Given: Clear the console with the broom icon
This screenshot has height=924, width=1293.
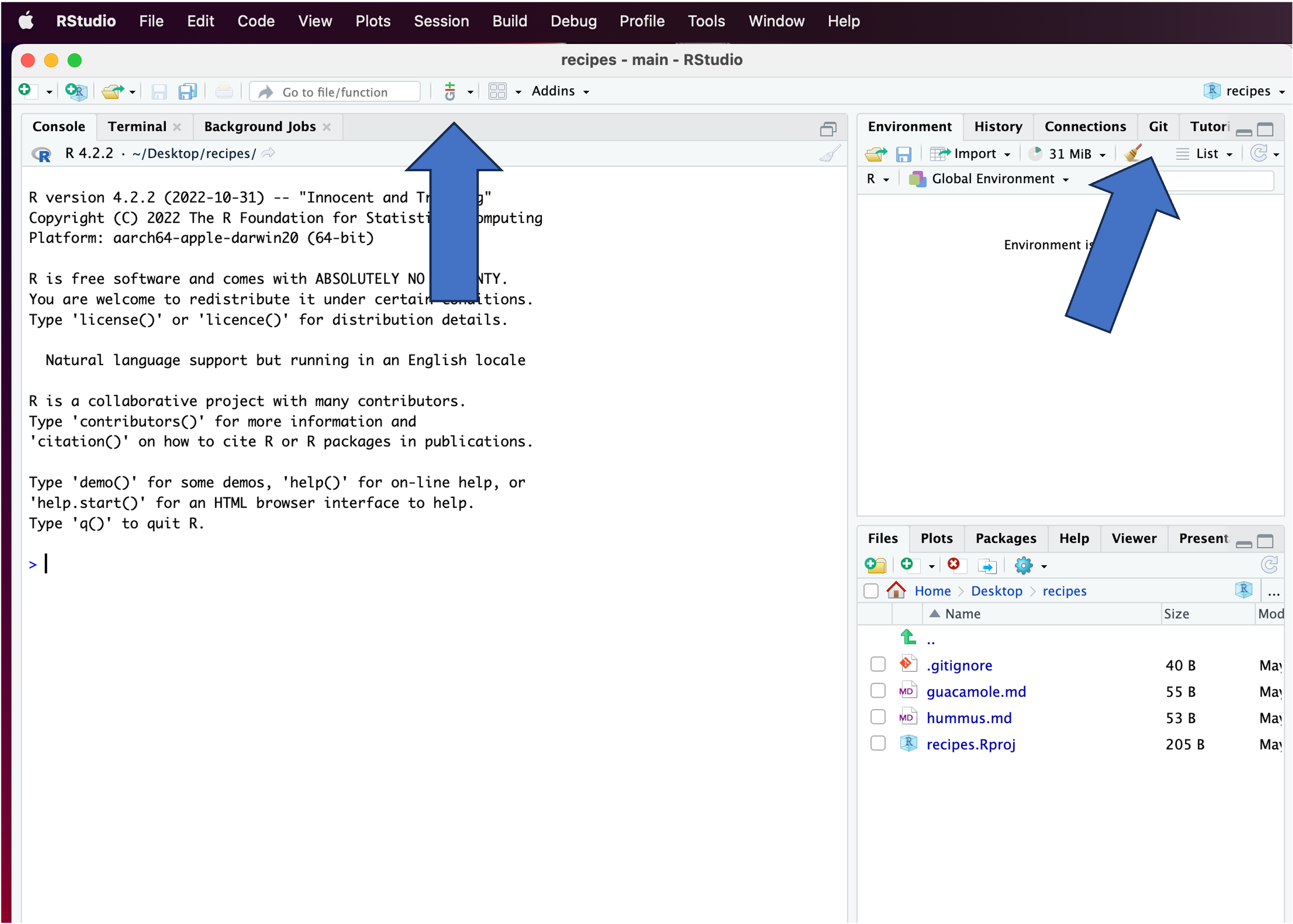Looking at the screenshot, I should tap(830, 153).
